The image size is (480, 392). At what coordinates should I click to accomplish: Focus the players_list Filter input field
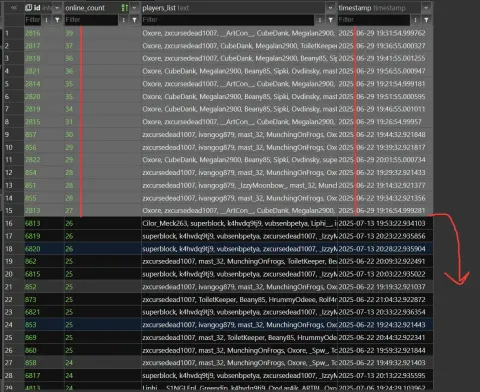(x=228, y=20)
